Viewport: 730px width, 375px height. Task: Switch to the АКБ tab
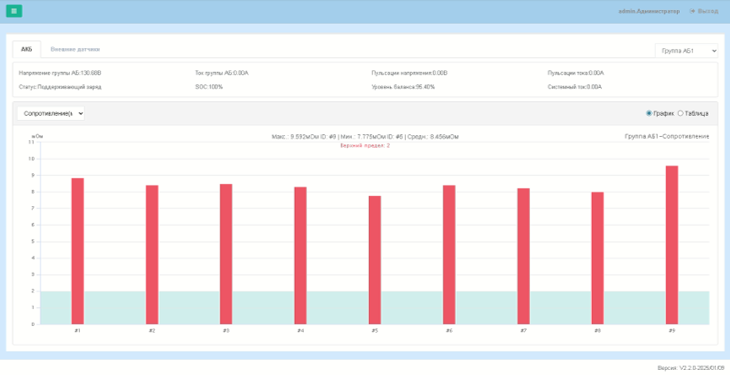(27, 49)
